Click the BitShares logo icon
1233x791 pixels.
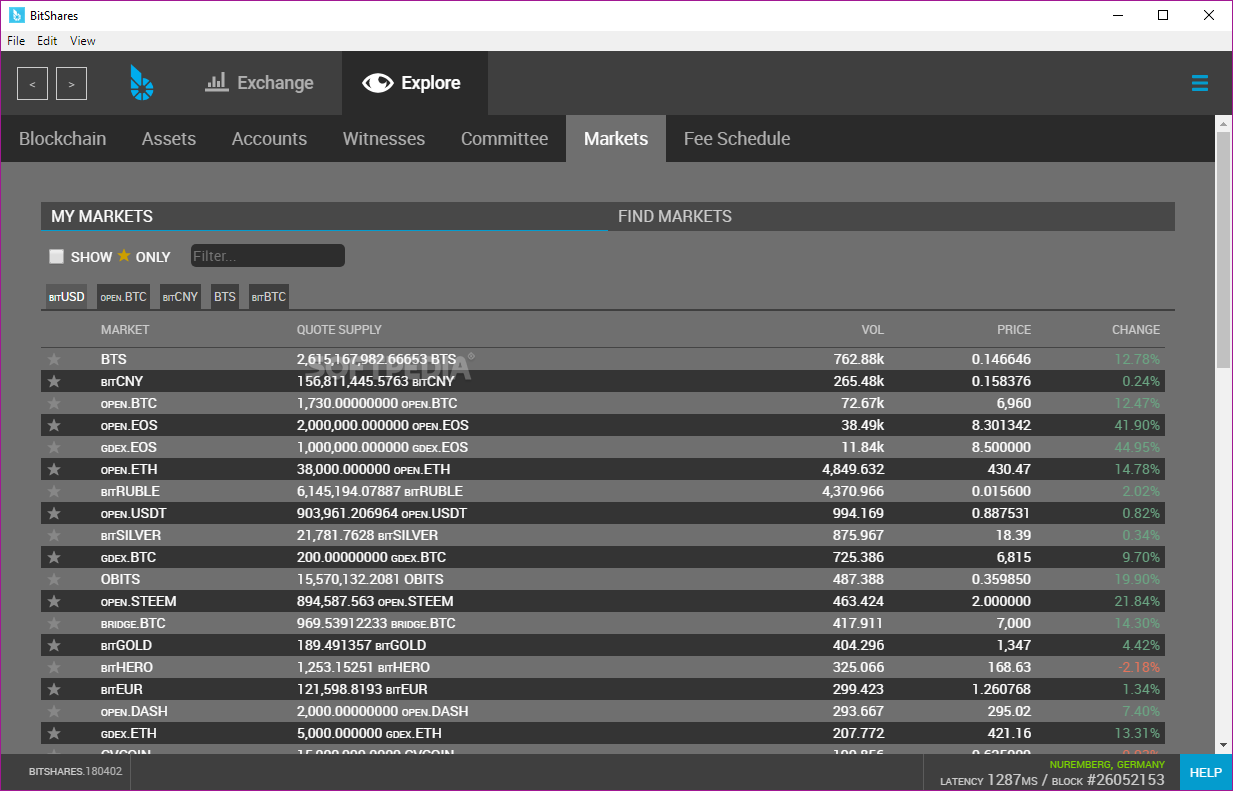point(142,83)
